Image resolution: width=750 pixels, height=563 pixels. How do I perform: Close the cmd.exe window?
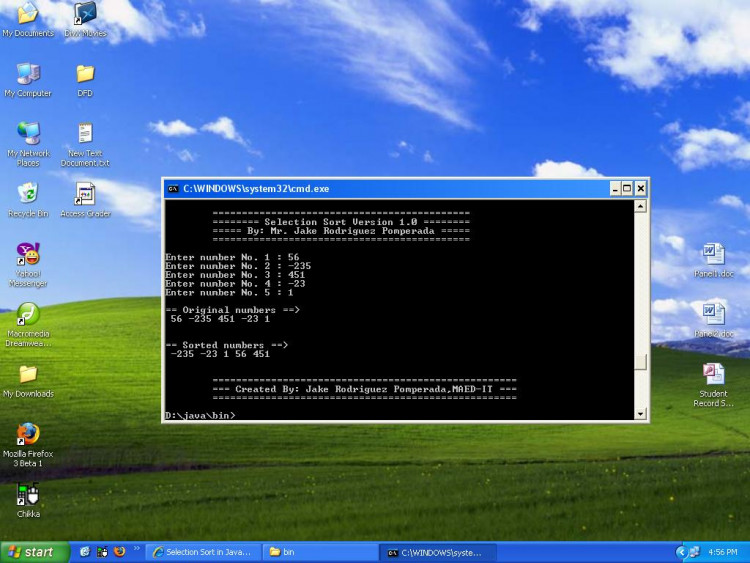641,188
